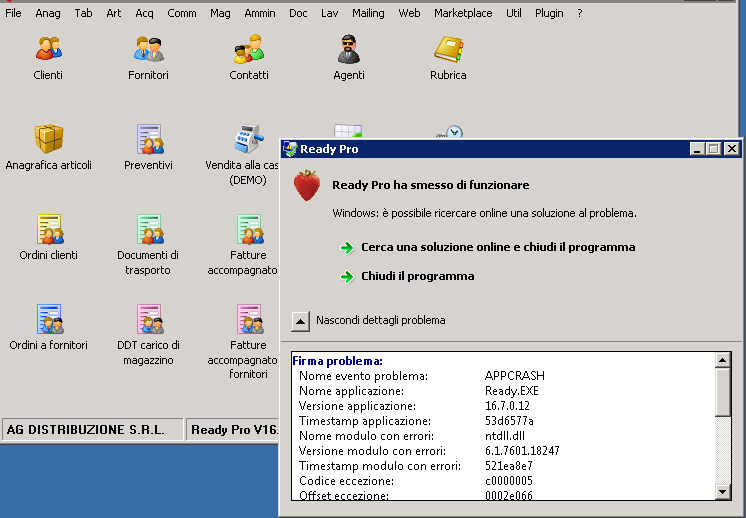Open DDT carico di magazzino icon
This screenshot has height=518, width=746.
(x=149, y=319)
